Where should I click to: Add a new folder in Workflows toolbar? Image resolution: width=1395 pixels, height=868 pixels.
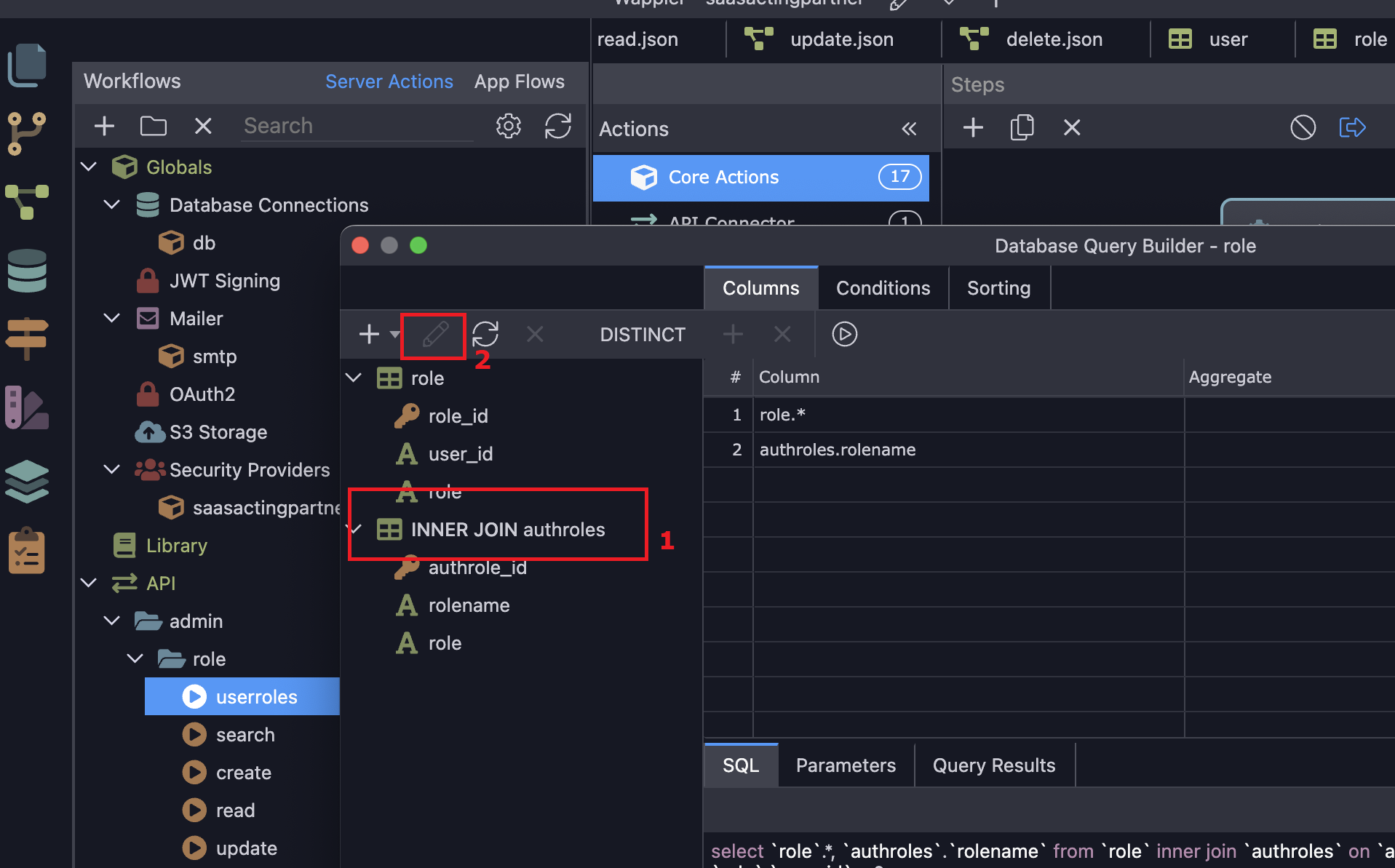(x=154, y=126)
